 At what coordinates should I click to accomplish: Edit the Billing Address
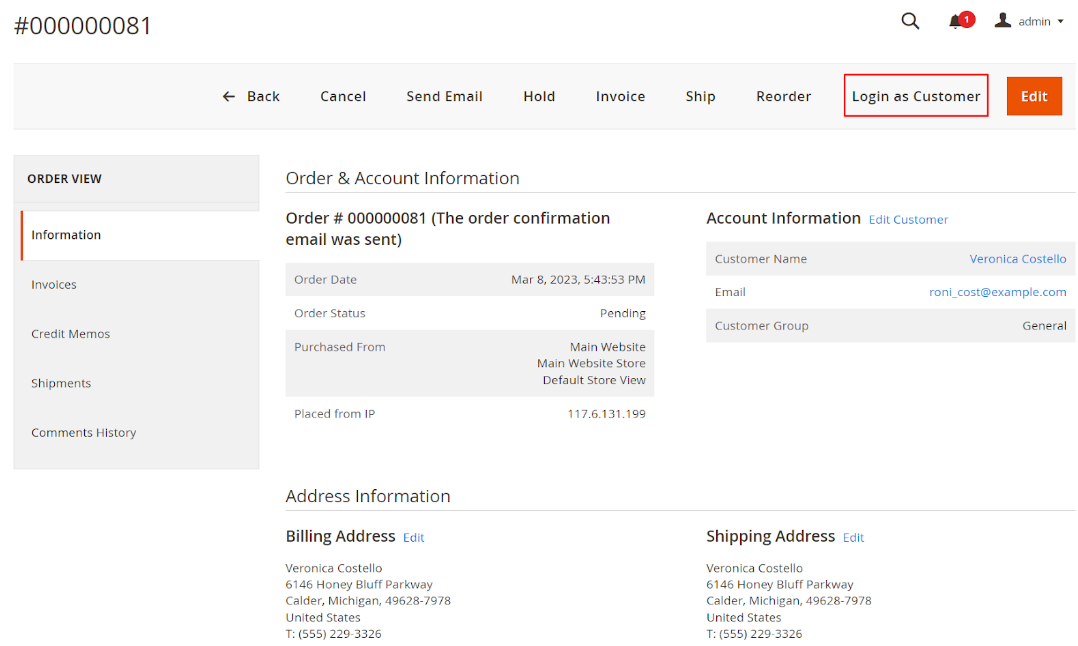[x=413, y=538]
